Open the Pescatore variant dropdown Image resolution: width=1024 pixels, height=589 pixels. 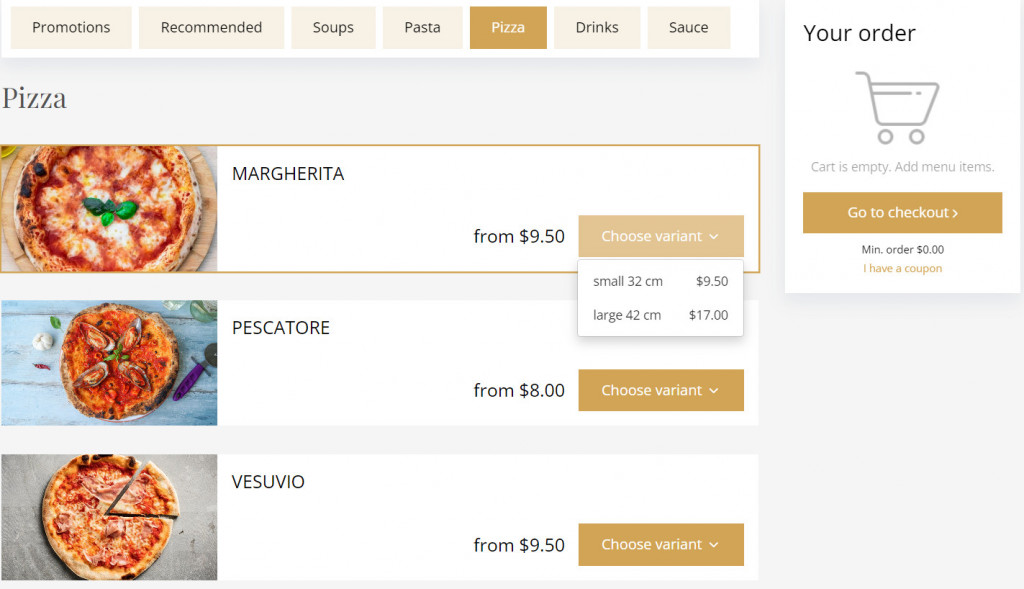(x=660, y=390)
